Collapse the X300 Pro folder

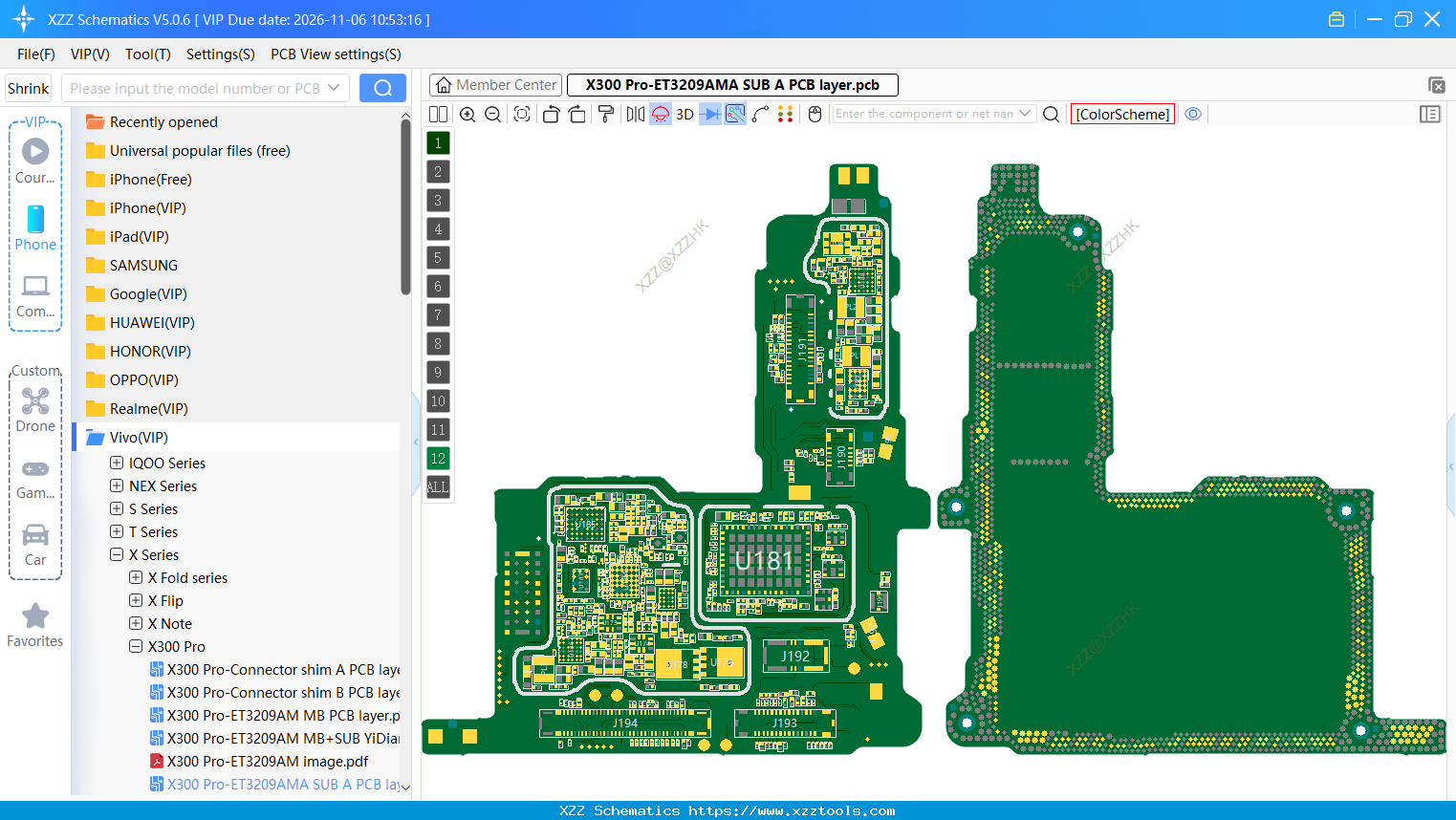(136, 646)
